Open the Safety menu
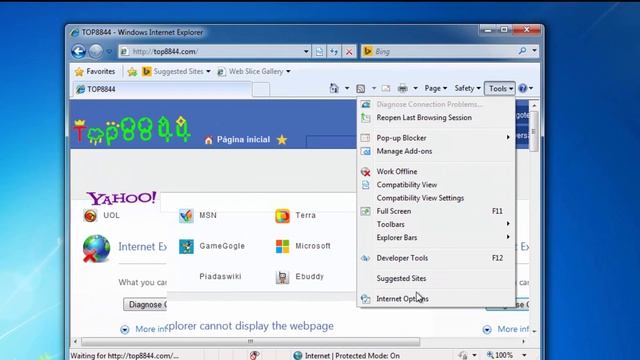 tap(467, 88)
